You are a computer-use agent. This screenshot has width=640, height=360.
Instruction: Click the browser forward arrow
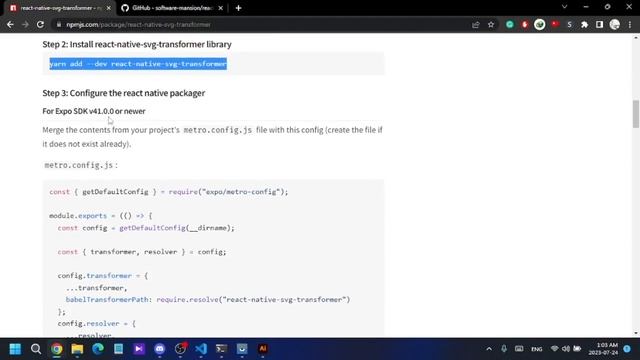click(25, 24)
